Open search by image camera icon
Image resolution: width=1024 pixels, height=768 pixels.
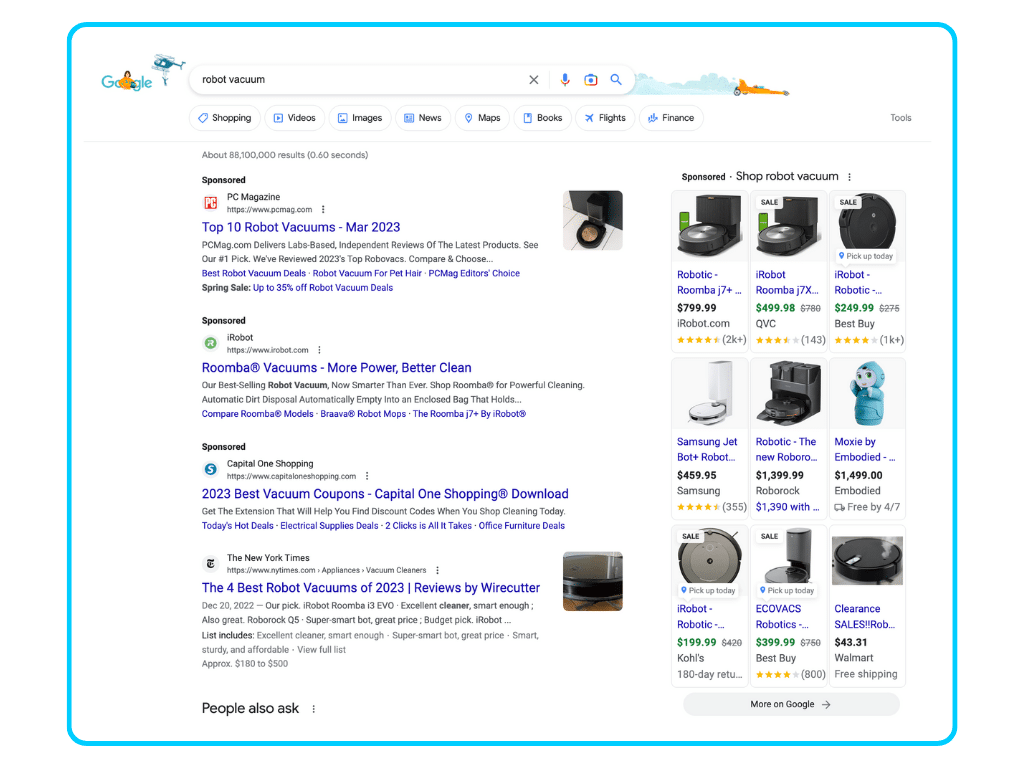click(x=590, y=80)
